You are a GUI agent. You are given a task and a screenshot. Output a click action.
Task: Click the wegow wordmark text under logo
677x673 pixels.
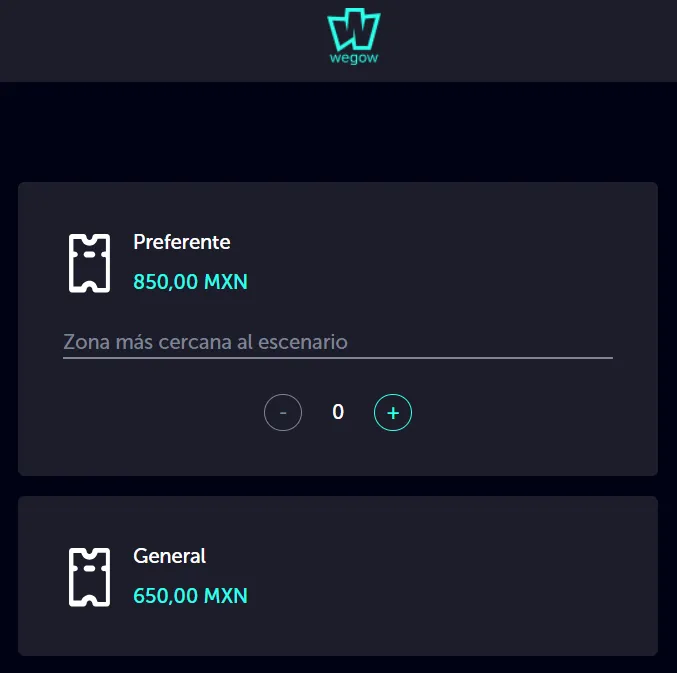355,58
